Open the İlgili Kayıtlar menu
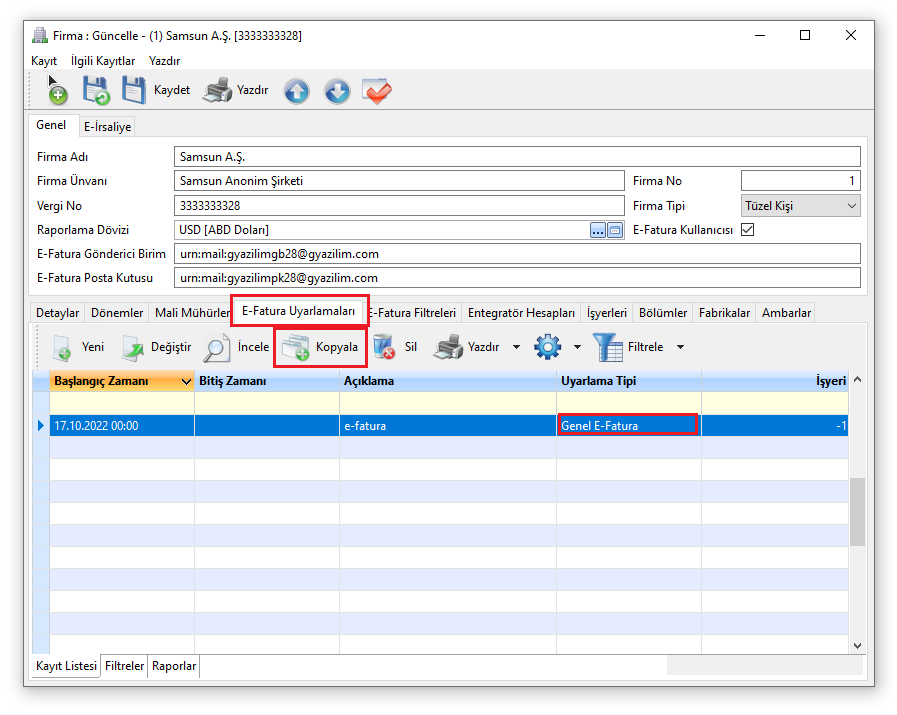Viewport: 897px width, 715px height. click(103, 61)
